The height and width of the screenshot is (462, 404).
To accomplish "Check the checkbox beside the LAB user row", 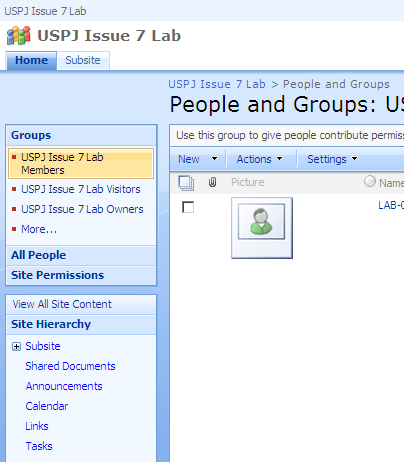I will [x=188, y=207].
